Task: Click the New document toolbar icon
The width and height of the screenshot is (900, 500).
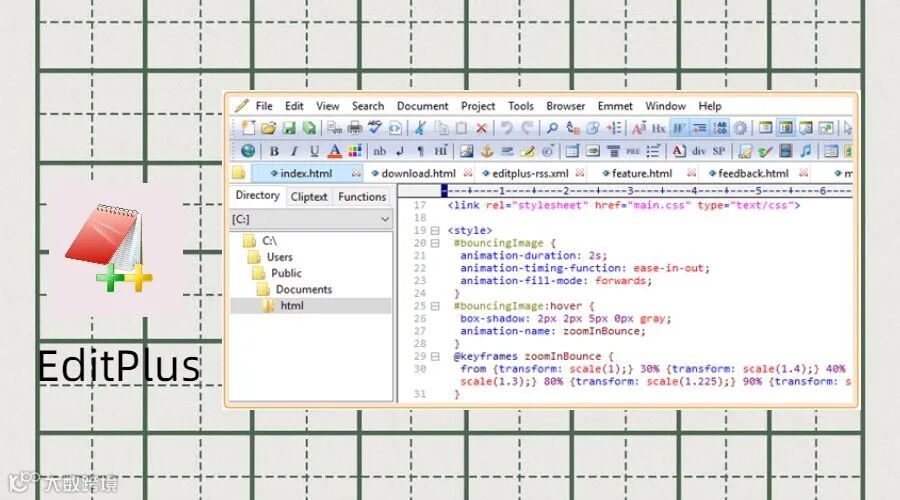Action: click(249, 127)
